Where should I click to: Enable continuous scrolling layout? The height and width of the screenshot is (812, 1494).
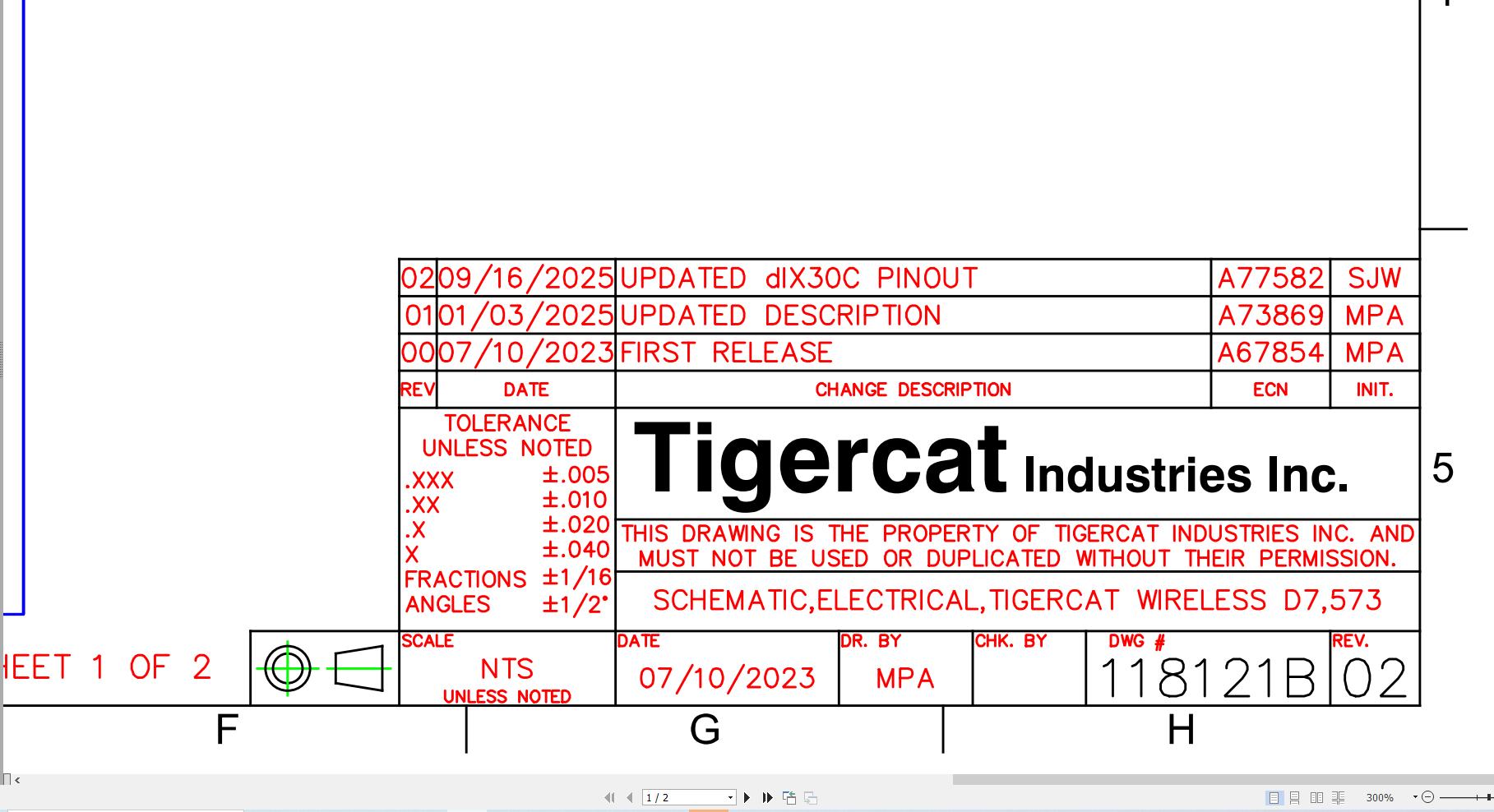(1296, 797)
